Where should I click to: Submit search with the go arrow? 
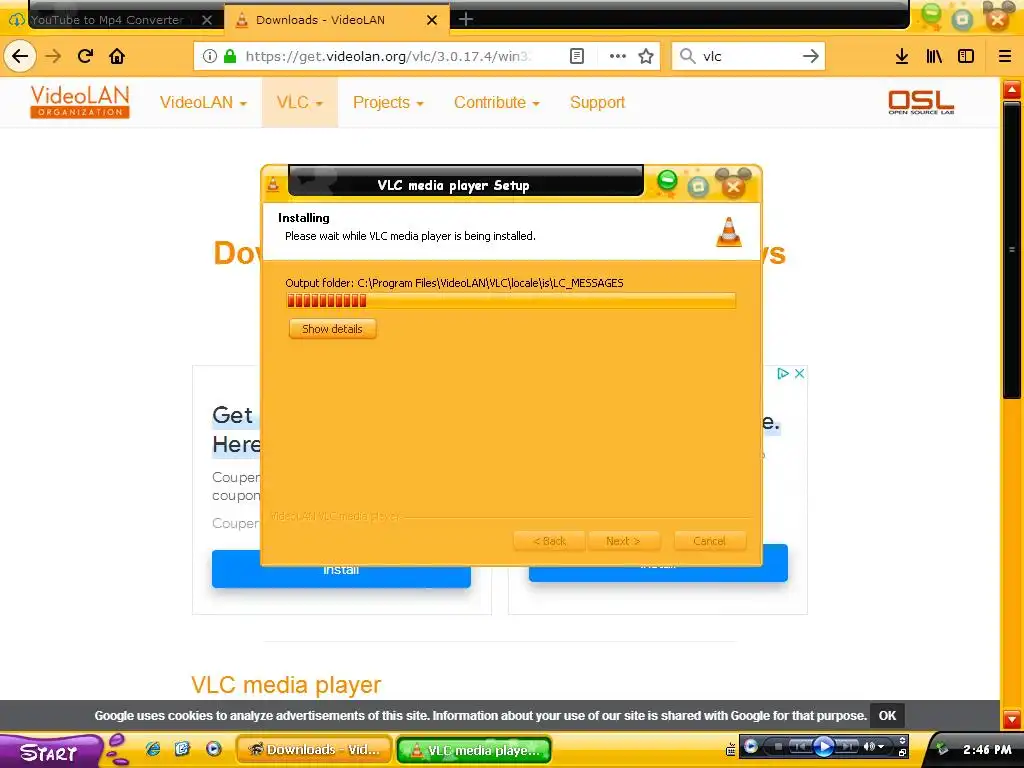(810, 56)
